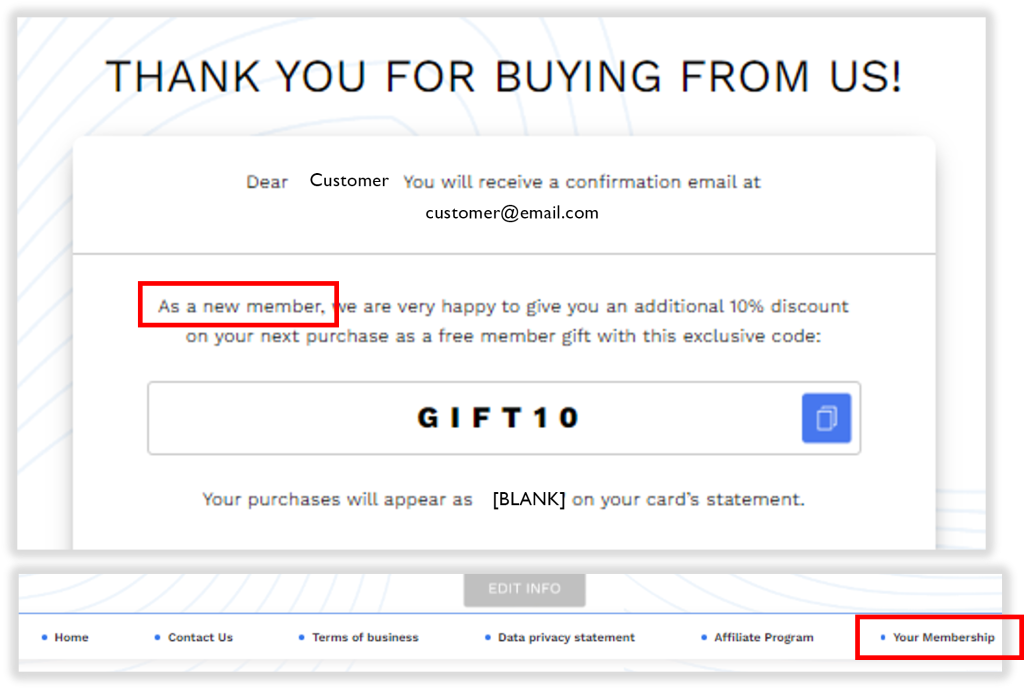This screenshot has width=1024, height=689.
Task: Click the 'As a new member' text
Action: [241, 306]
